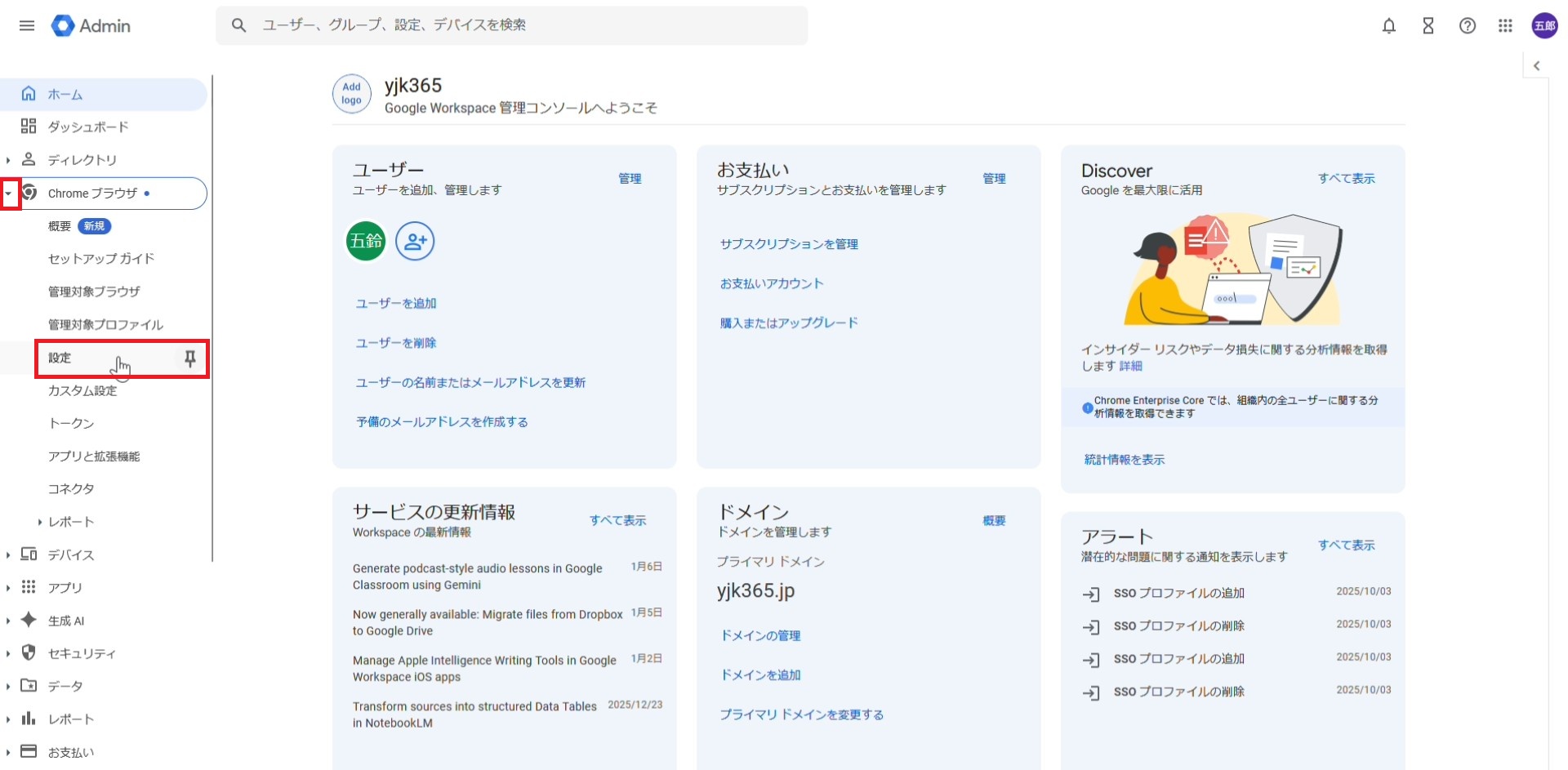This screenshot has height=770, width=1568.
Task: Expand the ディレクトリ section arrow
Action: (8, 160)
